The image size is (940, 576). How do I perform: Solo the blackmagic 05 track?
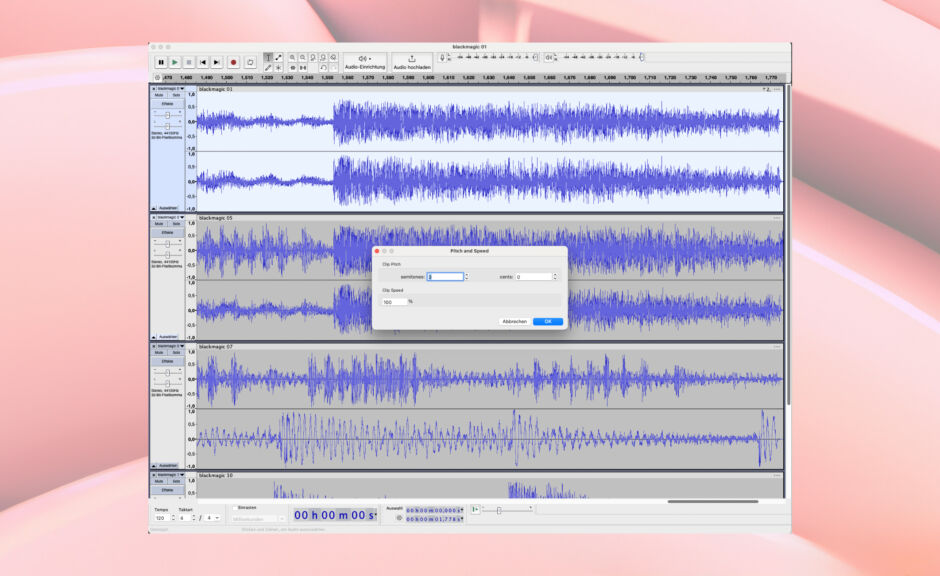pyautogui.click(x=175, y=223)
